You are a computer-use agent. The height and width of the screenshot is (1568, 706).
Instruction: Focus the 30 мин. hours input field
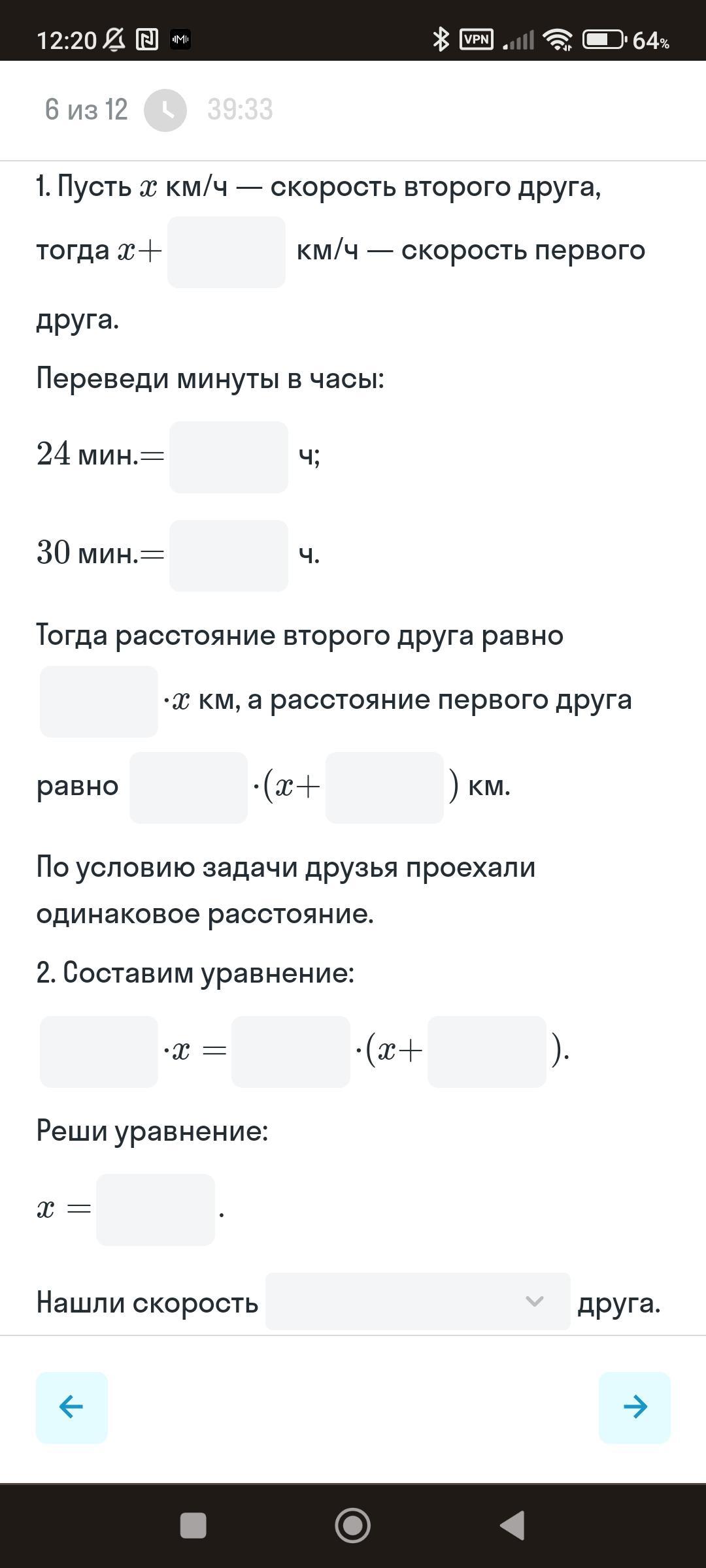229,556
